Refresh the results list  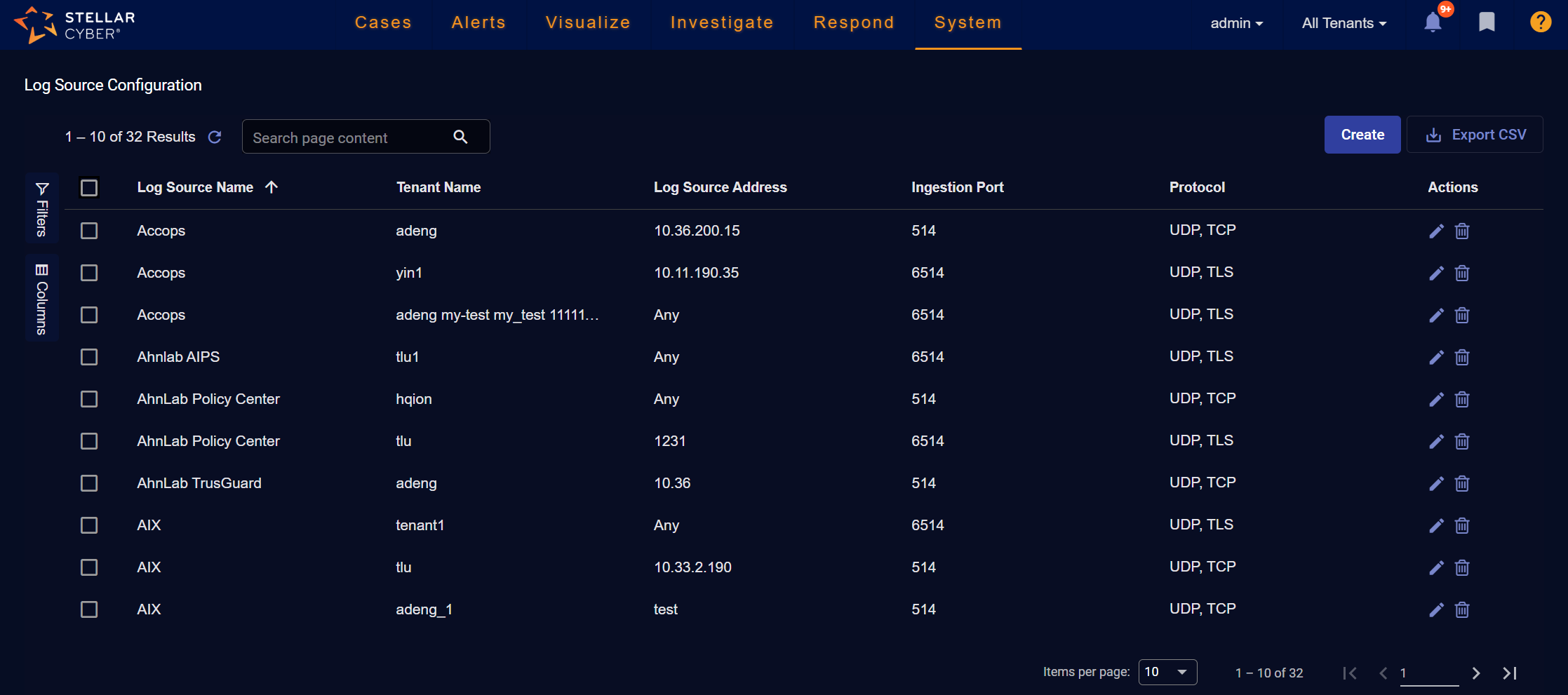click(x=215, y=137)
